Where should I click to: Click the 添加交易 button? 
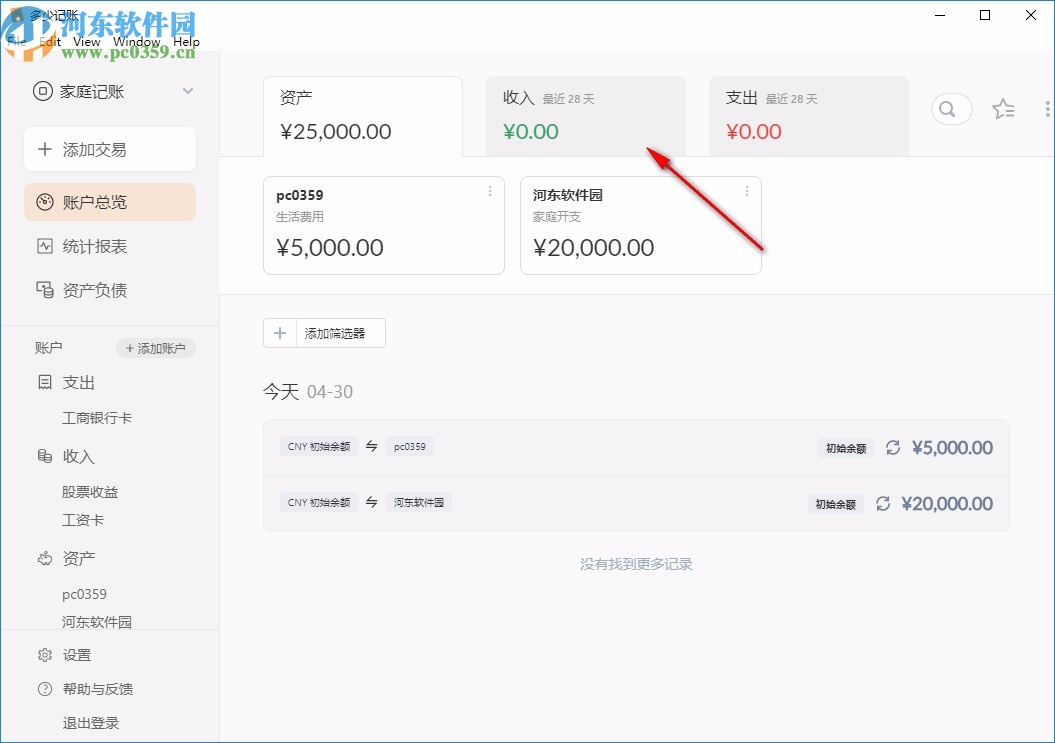tap(110, 149)
